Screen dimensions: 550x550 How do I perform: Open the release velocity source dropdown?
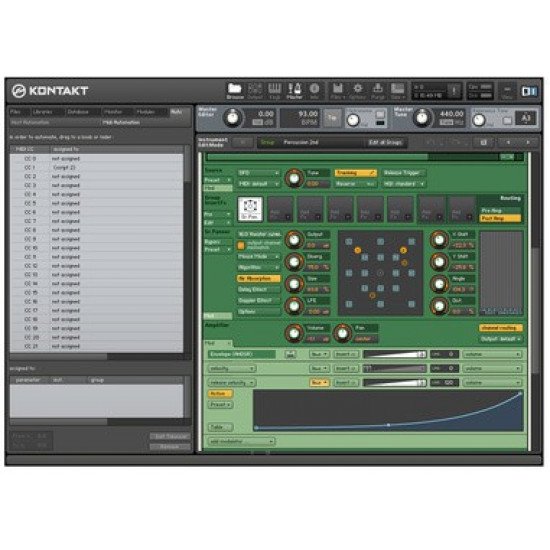point(232,383)
